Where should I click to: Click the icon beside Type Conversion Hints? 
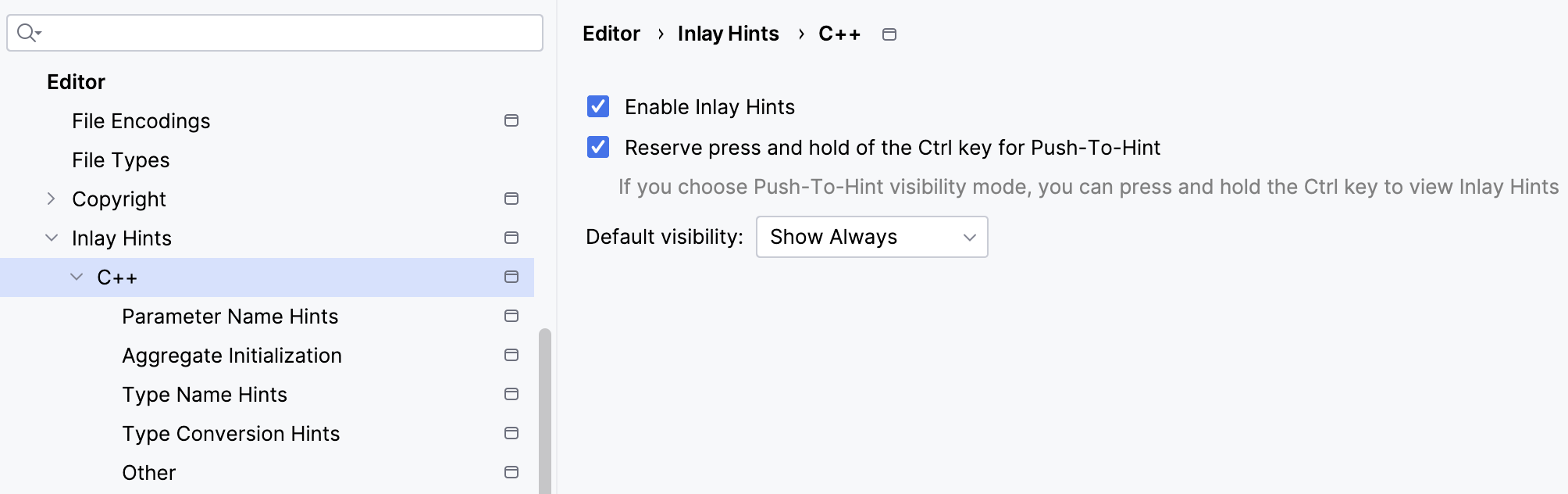[511, 433]
